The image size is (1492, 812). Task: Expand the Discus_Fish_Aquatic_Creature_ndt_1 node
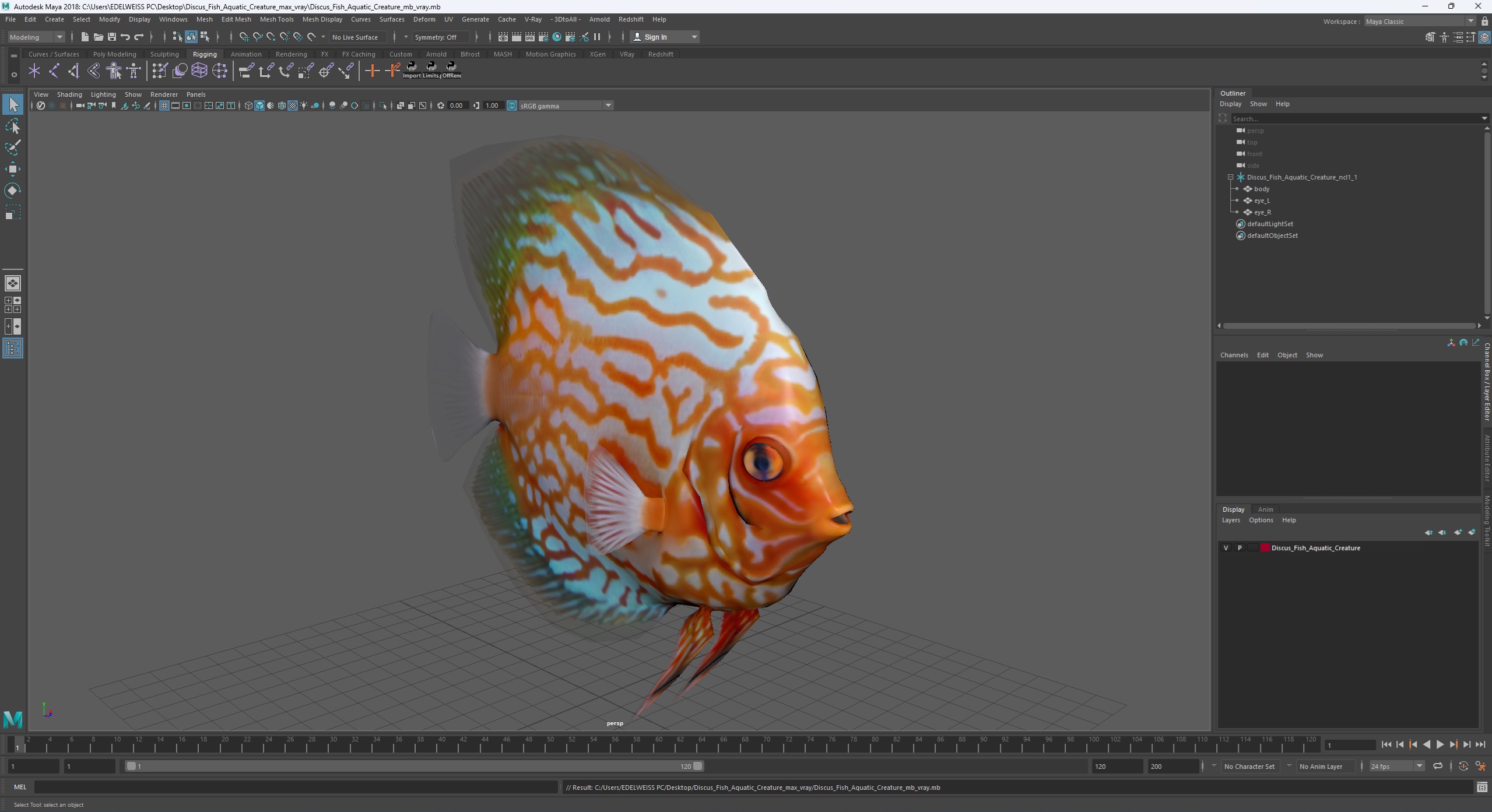(x=1229, y=176)
